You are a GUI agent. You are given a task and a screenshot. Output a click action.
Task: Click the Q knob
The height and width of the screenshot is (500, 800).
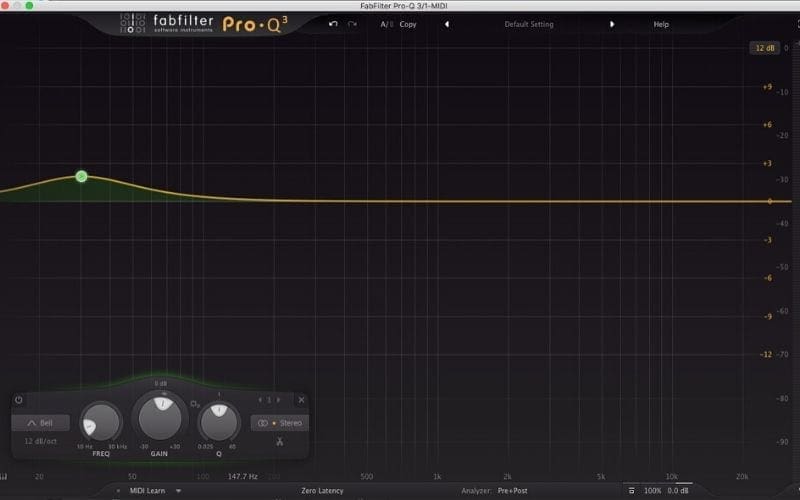pos(219,422)
